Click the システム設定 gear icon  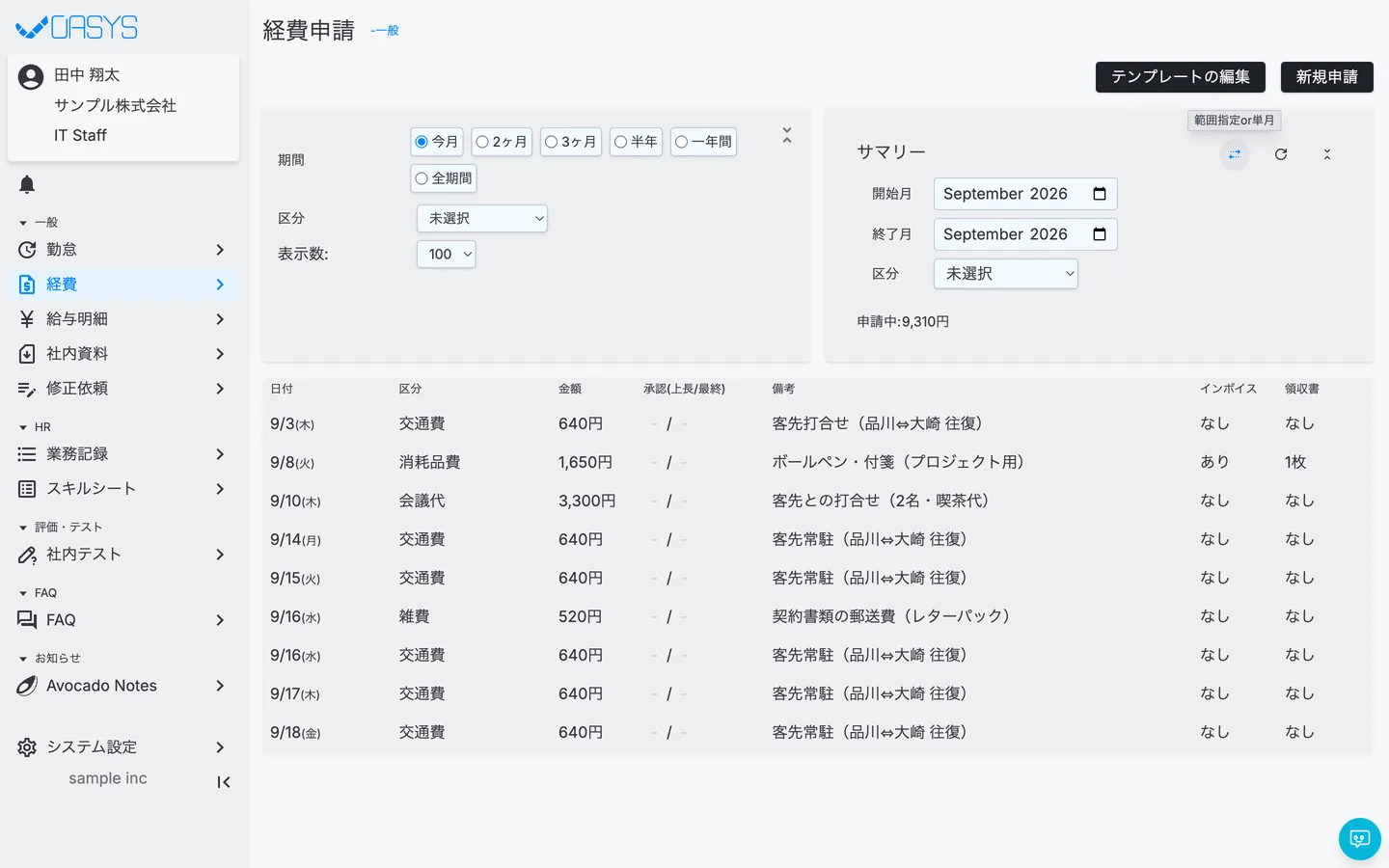(x=27, y=747)
